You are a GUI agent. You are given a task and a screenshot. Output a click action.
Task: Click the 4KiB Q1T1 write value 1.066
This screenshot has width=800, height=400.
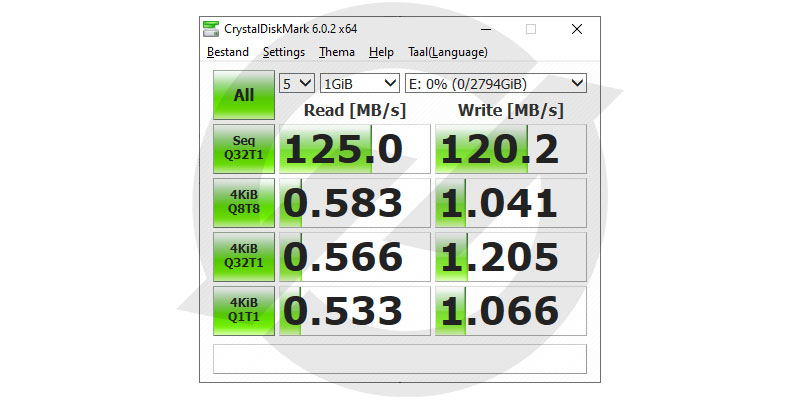(511, 311)
